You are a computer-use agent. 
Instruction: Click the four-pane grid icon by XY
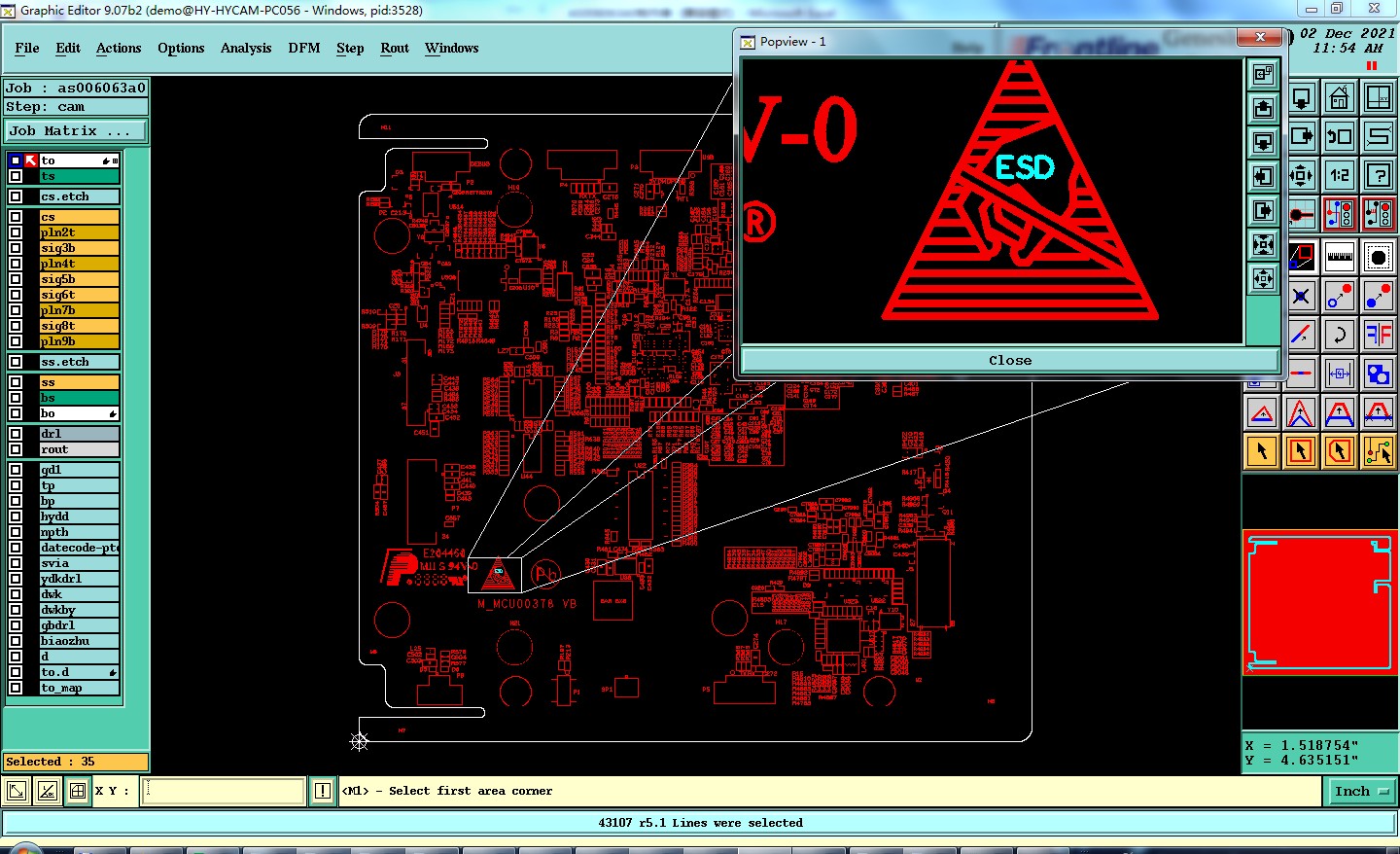coord(78,791)
